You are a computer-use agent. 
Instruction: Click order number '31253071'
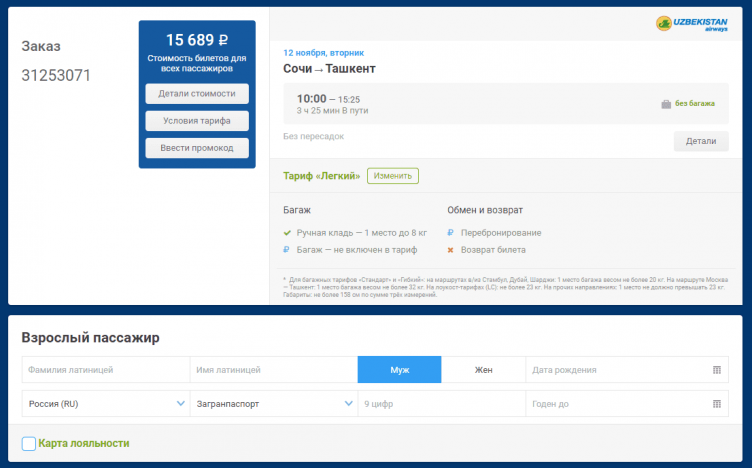(56, 75)
